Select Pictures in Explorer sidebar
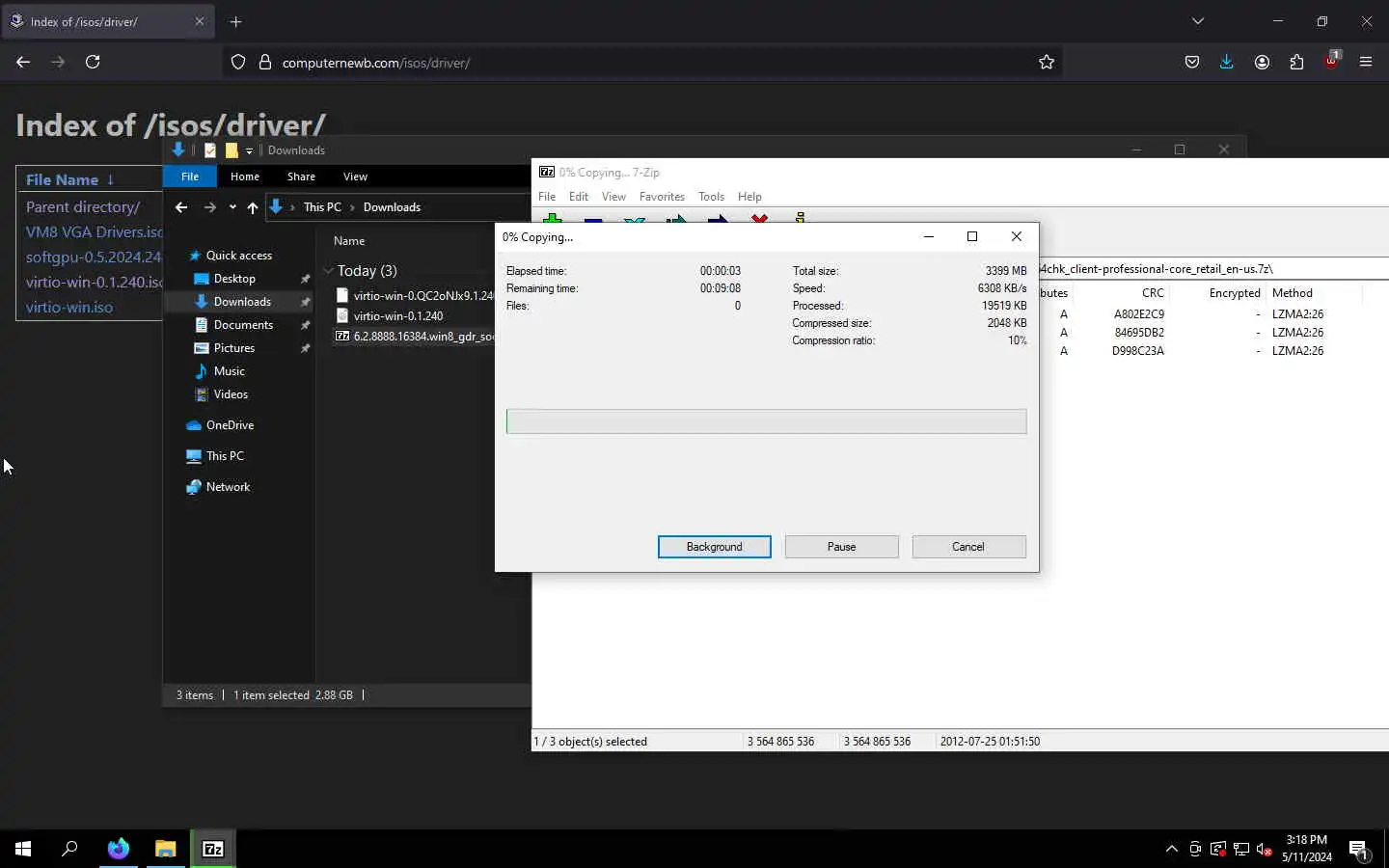The height and width of the screenshot is (868, 1389). coord(233,348)
